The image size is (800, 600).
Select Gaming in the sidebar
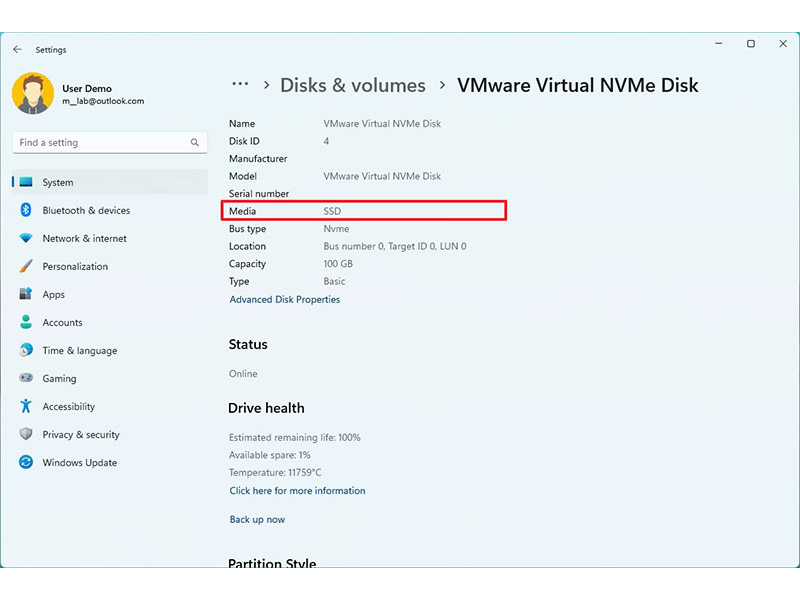coord(110,379)
